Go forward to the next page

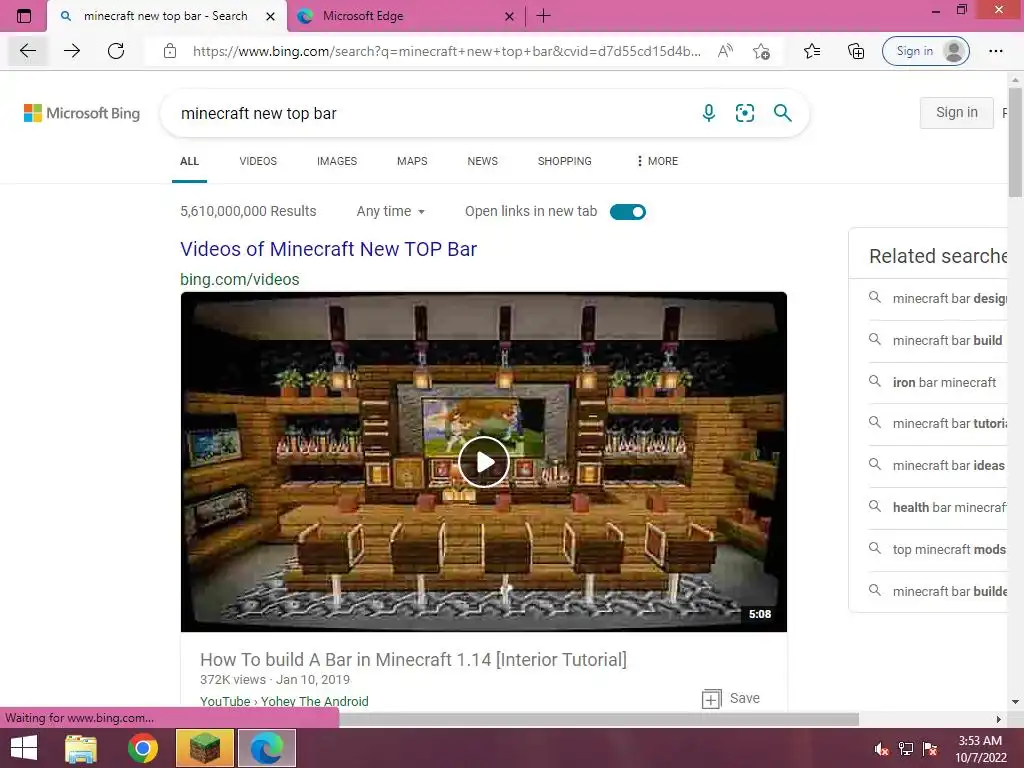tap(72, 51)
